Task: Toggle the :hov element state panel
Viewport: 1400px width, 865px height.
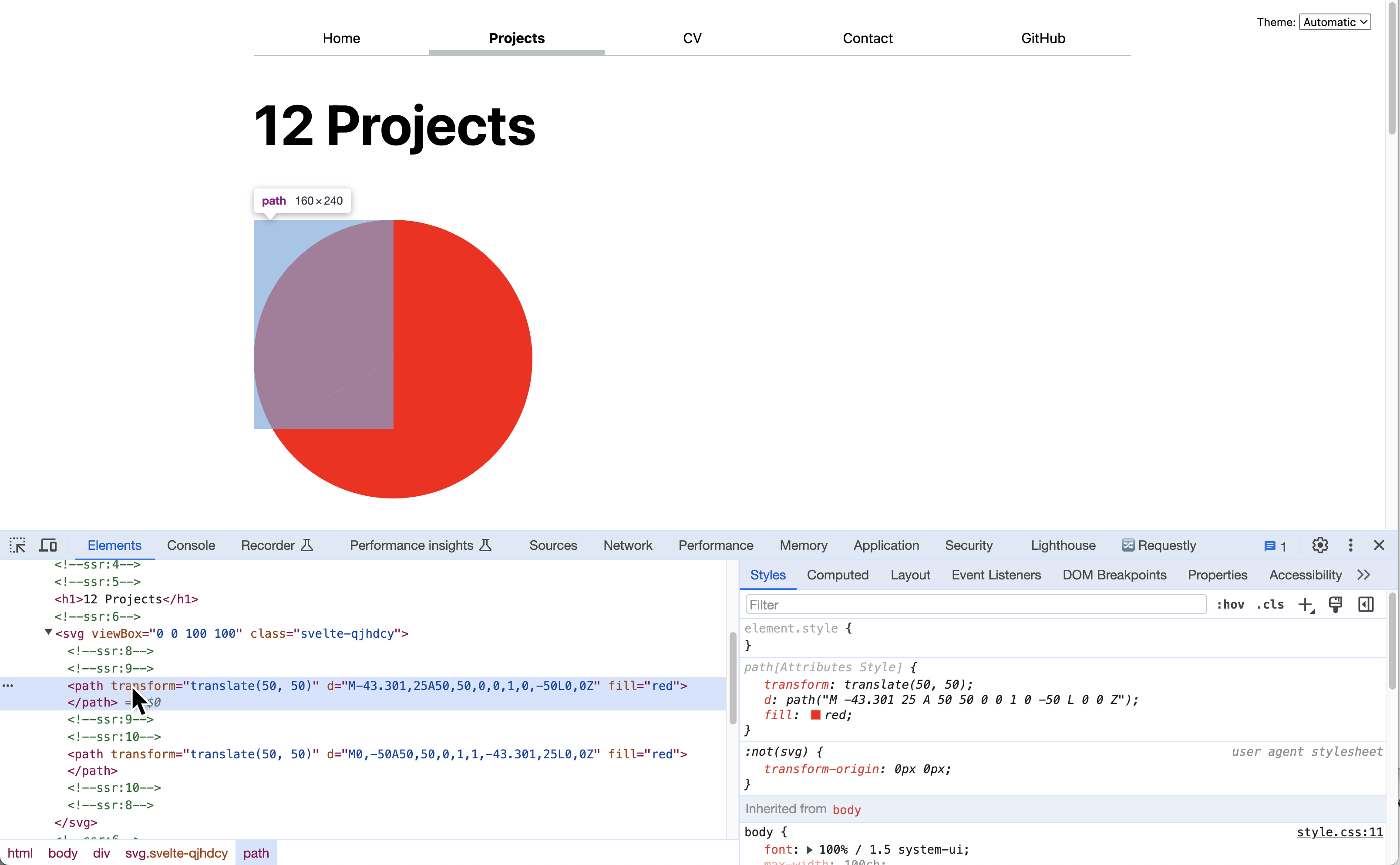Action: pos(1230,605)
